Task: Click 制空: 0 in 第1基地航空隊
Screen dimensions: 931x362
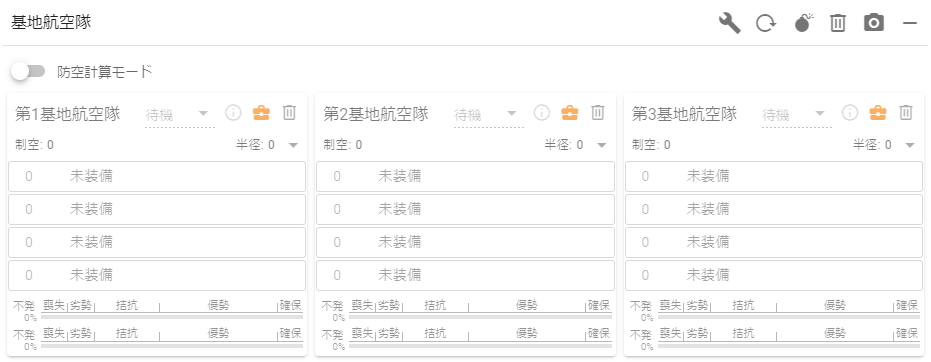Action: coord(34,145)
